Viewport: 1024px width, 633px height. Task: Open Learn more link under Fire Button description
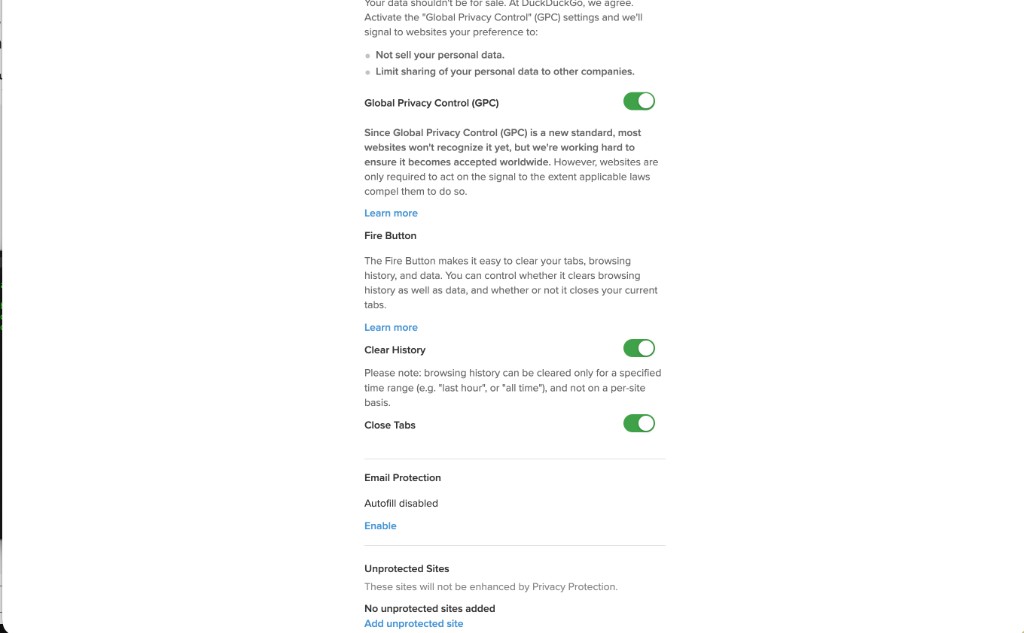[391, 327]
